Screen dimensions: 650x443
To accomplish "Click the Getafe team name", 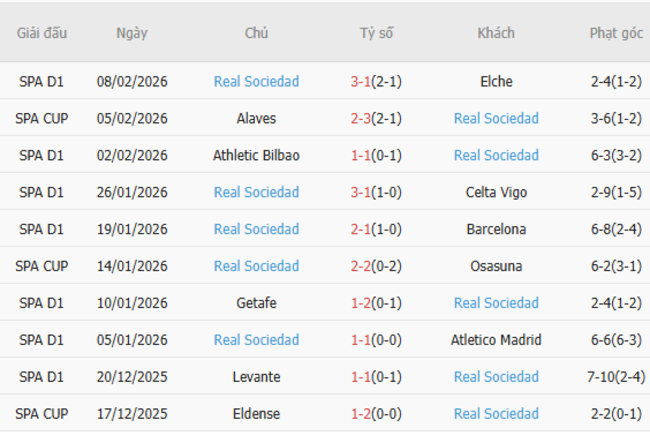I will click(x=256, y=304).
